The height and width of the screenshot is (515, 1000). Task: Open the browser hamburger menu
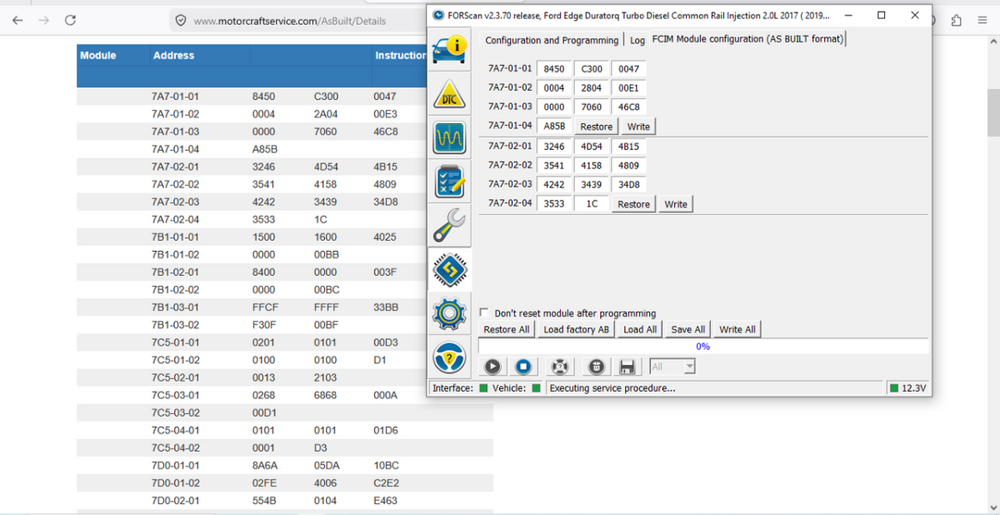(x=982, y=20)
